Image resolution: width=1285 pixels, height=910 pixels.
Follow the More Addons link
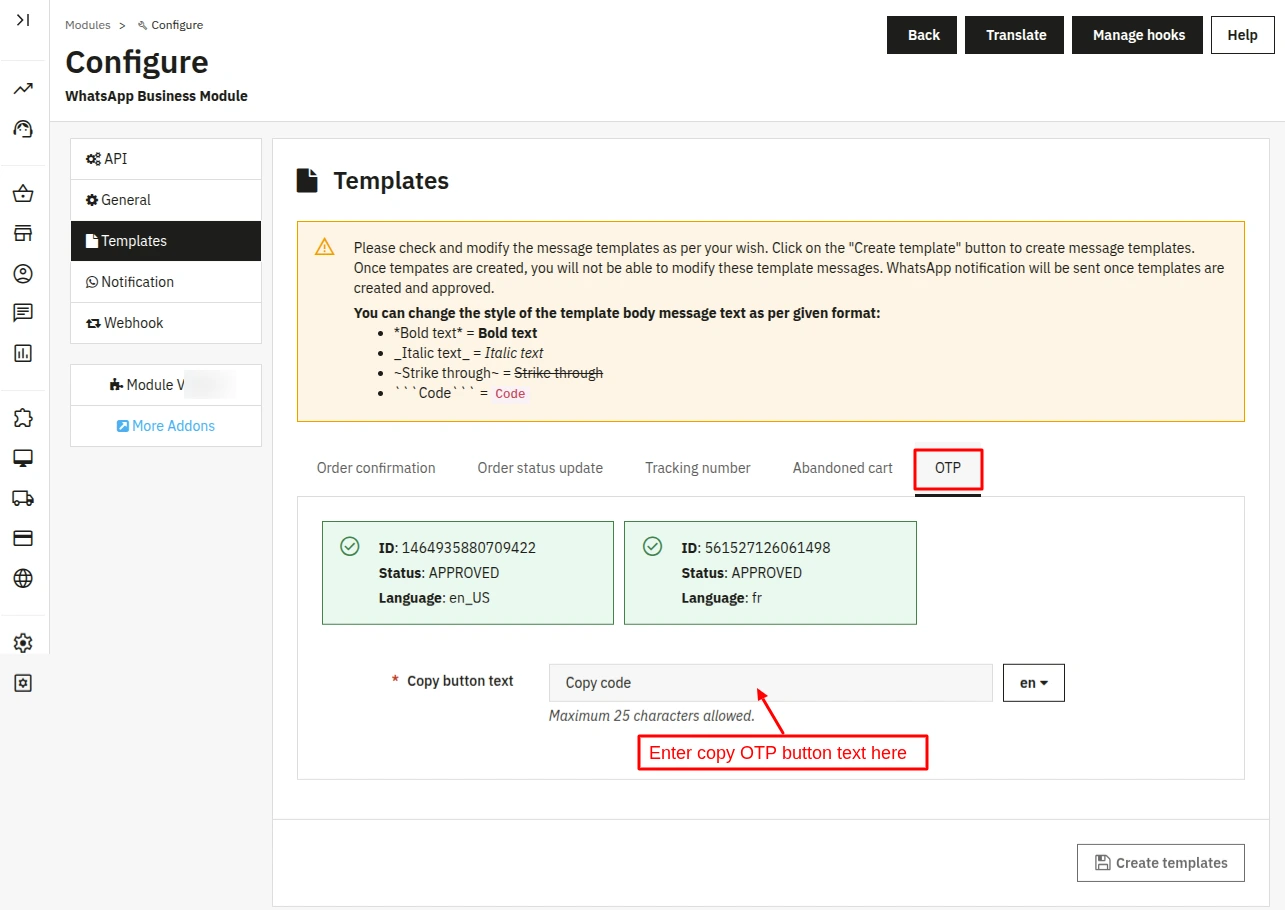tap(166, 426)
